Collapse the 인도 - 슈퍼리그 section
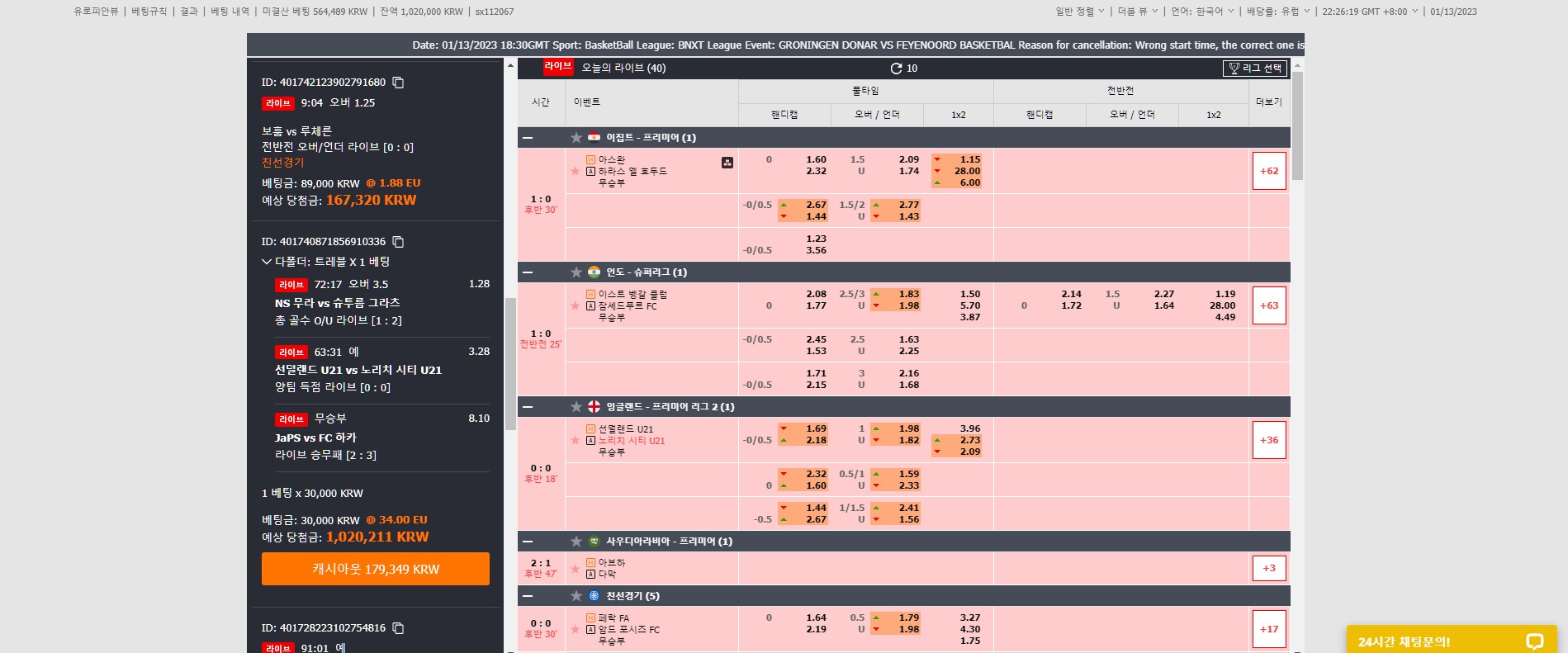The image size is (1568, 653). click(x=528, y=272)
